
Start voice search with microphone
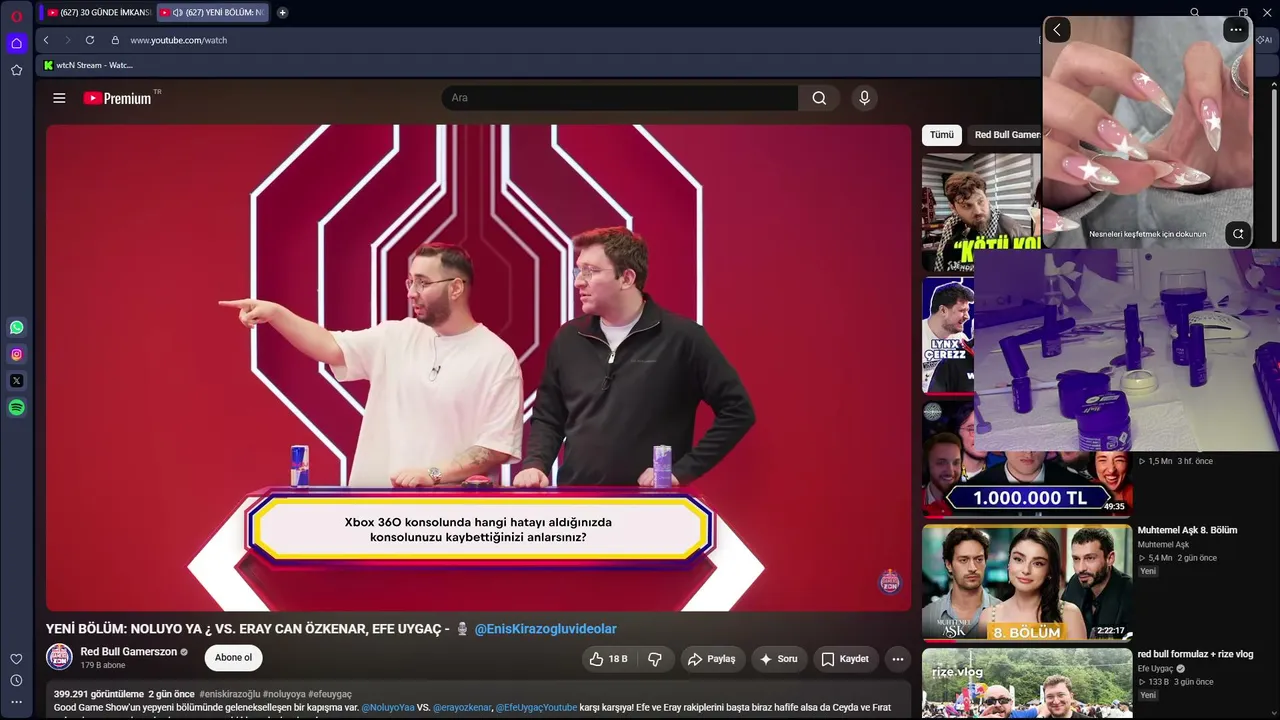pos(864,98)
